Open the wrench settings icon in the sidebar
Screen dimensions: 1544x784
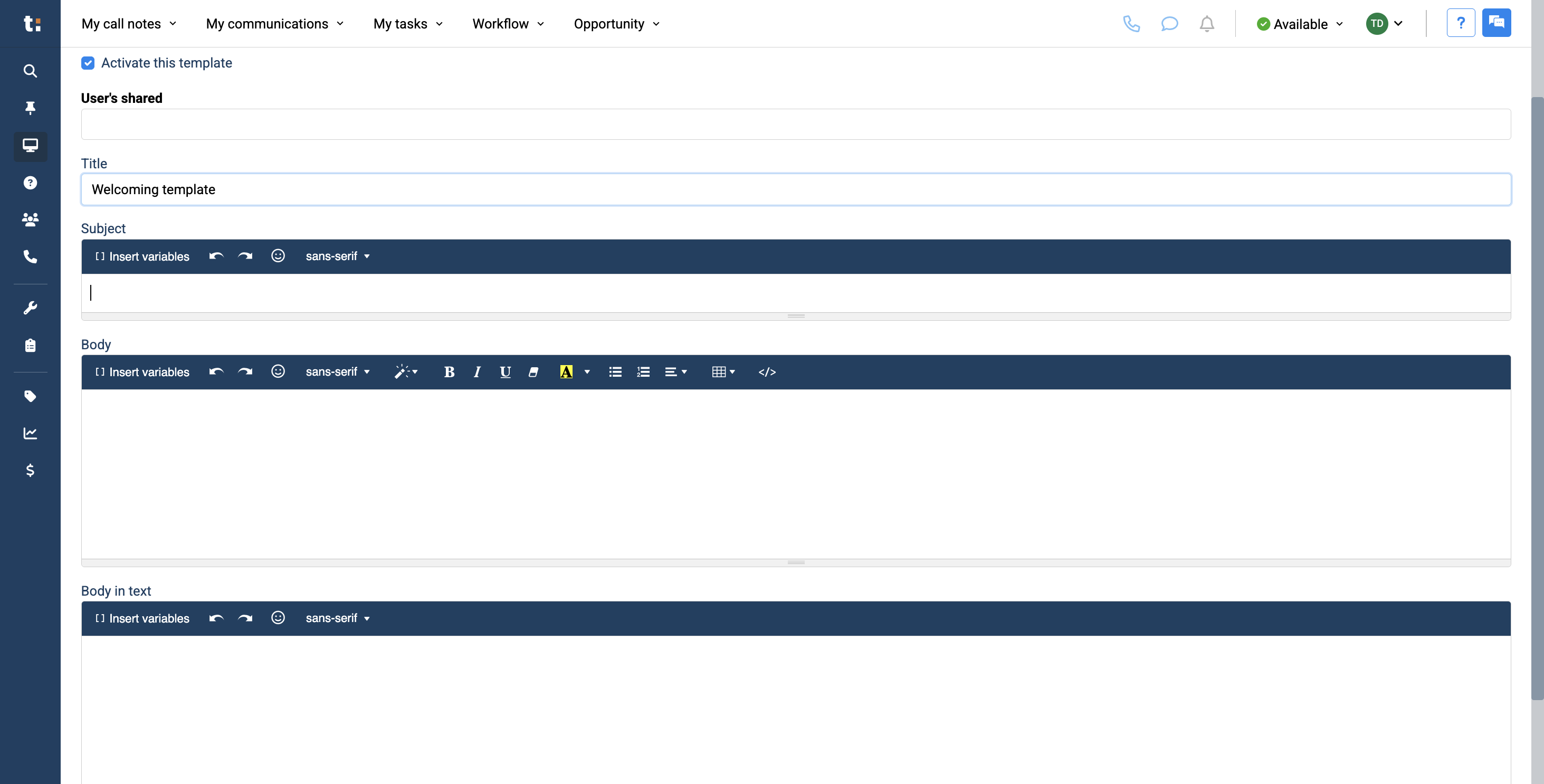tap(30, 307)
